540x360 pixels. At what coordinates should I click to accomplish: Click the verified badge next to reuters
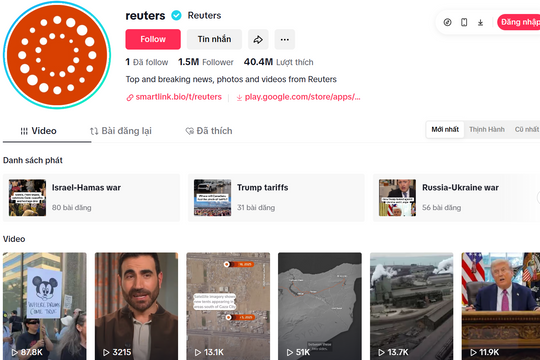click(x=176, y=16)
